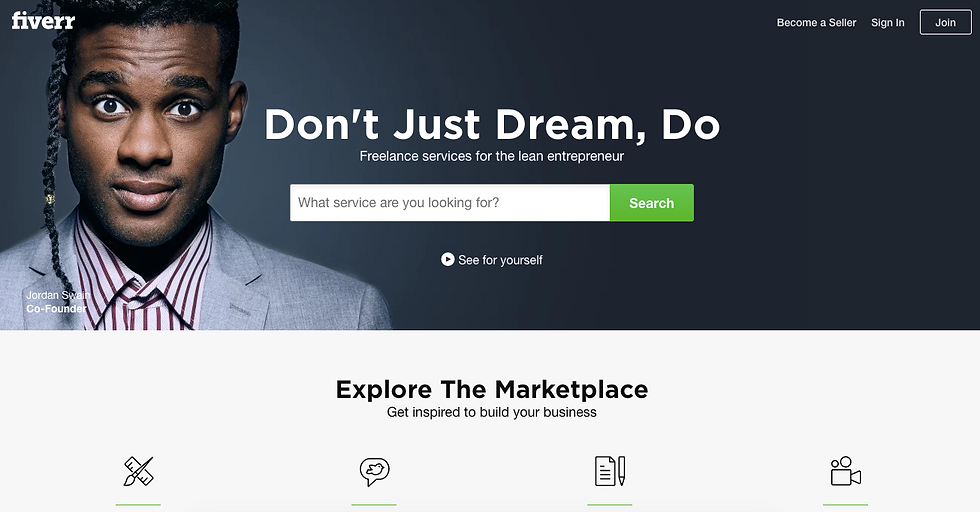
Task: Select the speech bubble bird marketing icon
Action: tap(374, 471)
